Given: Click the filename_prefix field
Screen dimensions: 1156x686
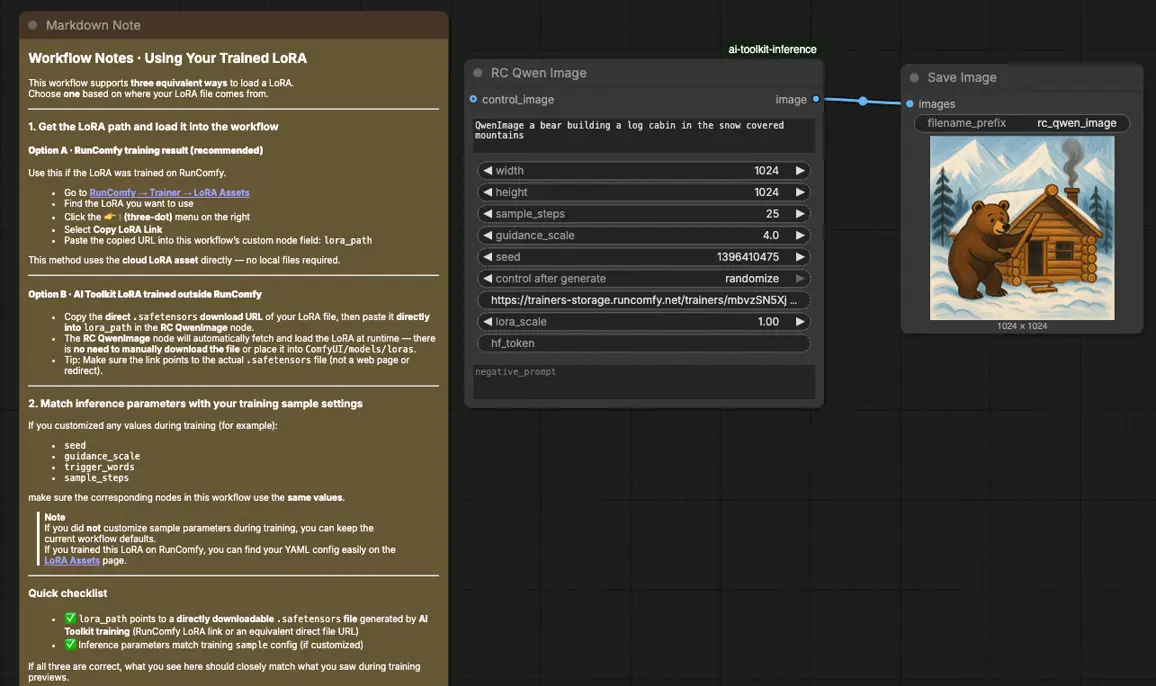Looking at the screenshot, I should [x=1022, y=123].
